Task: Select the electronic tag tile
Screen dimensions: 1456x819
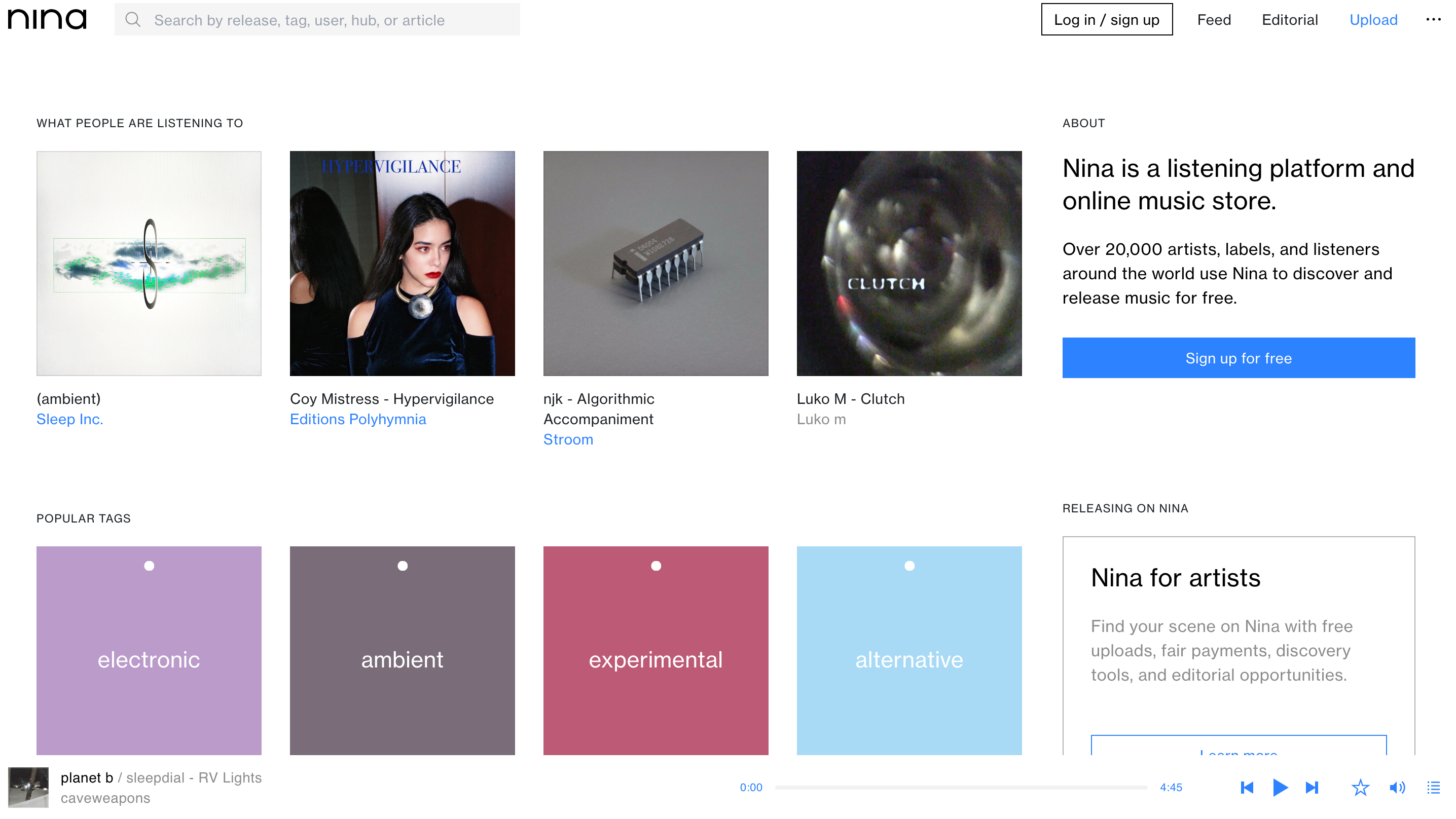Action: pyautogui.click(x=149, y=651)
